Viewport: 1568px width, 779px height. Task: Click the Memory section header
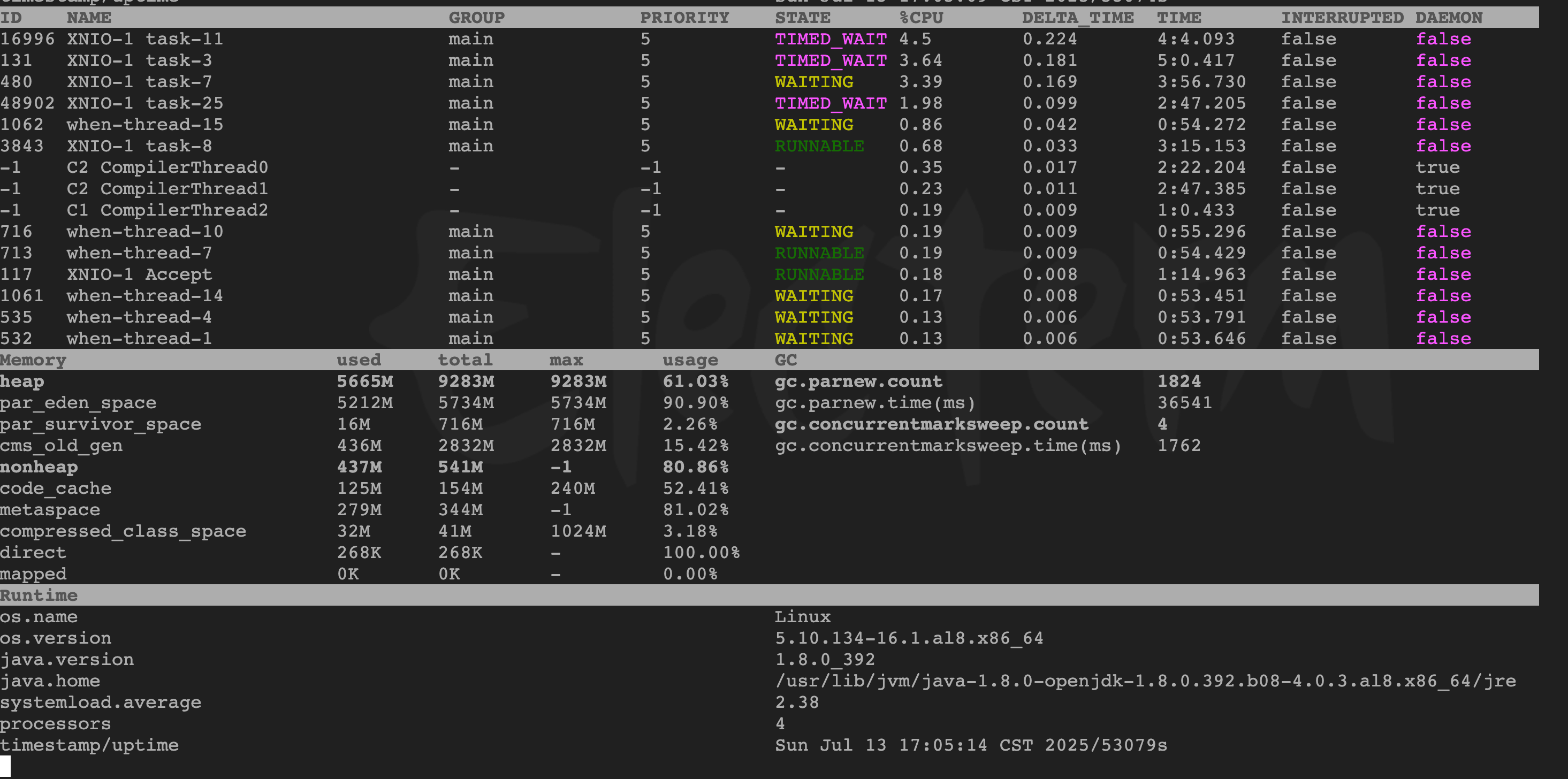33,360
